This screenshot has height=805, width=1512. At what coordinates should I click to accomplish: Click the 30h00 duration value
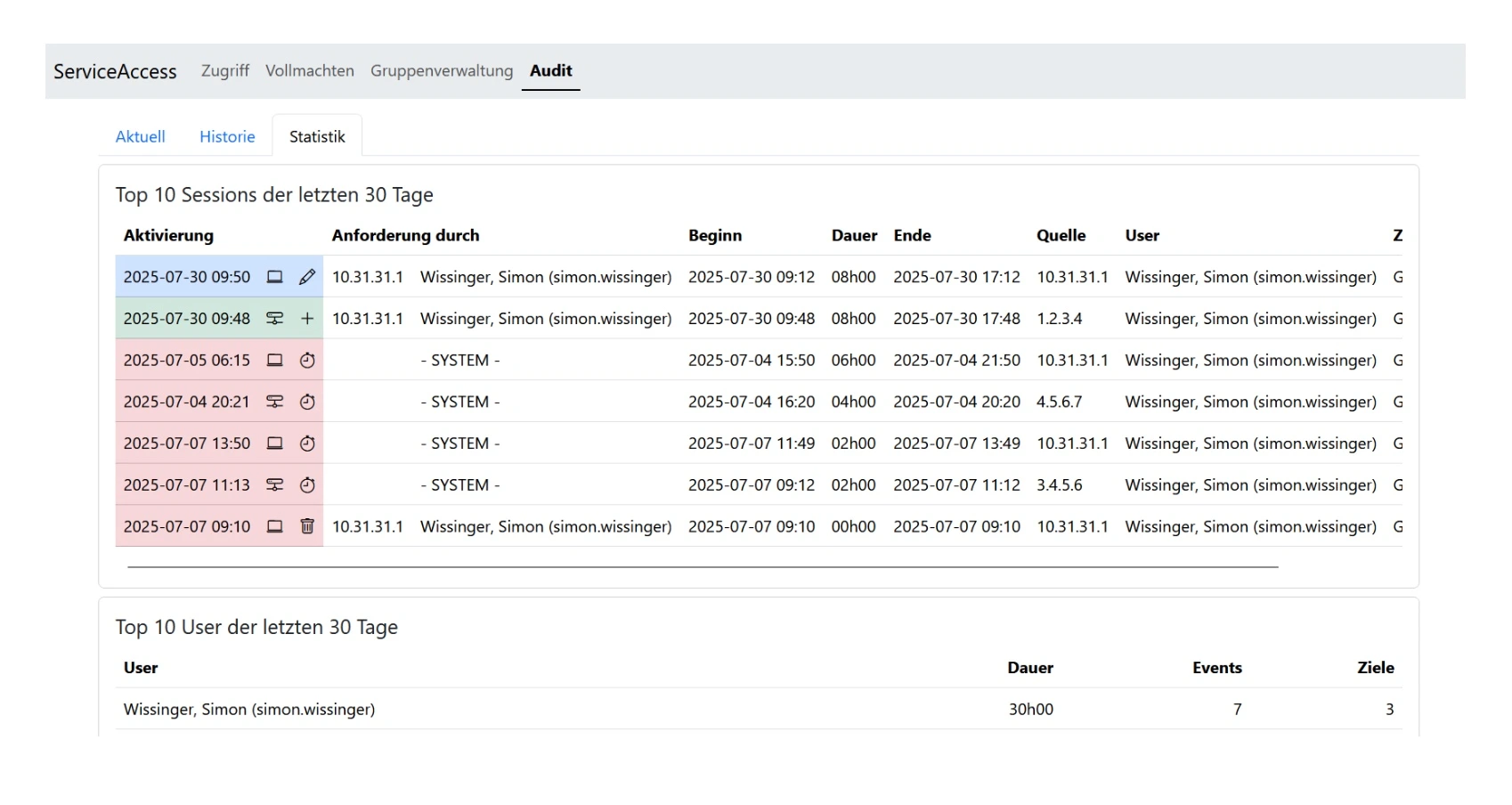point(1031,710)
